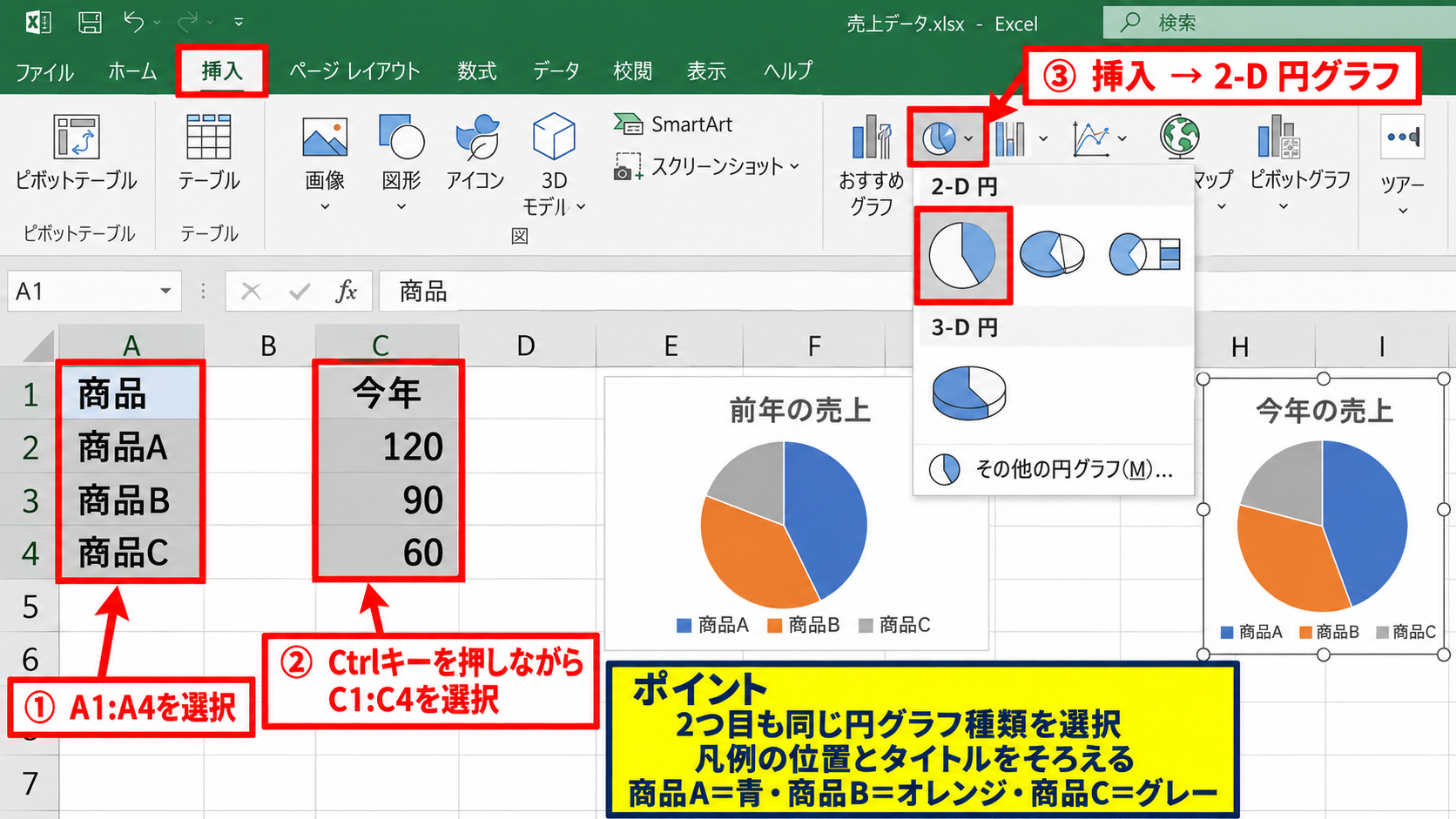
Task: Open the ページ レイアウト tab
Action: [x=354, y=71]
